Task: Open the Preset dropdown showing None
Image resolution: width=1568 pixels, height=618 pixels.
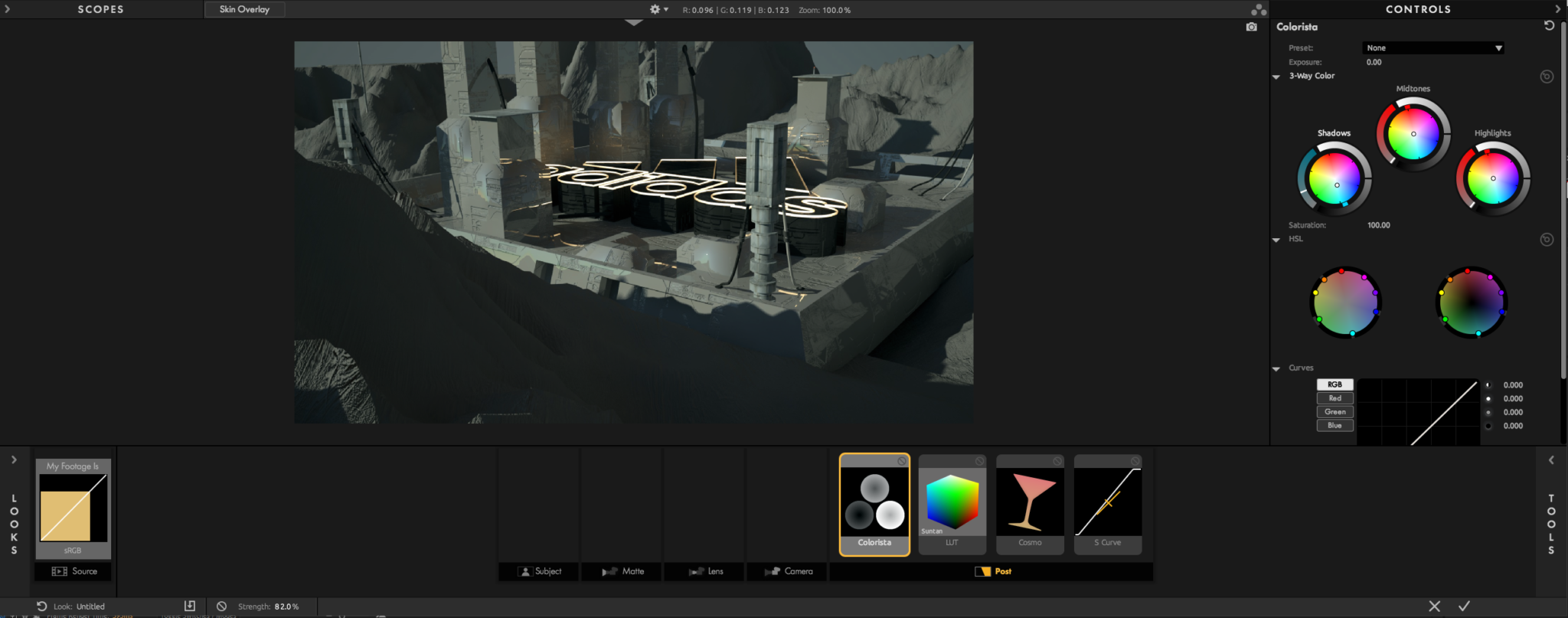Action: pos(1433,48)
